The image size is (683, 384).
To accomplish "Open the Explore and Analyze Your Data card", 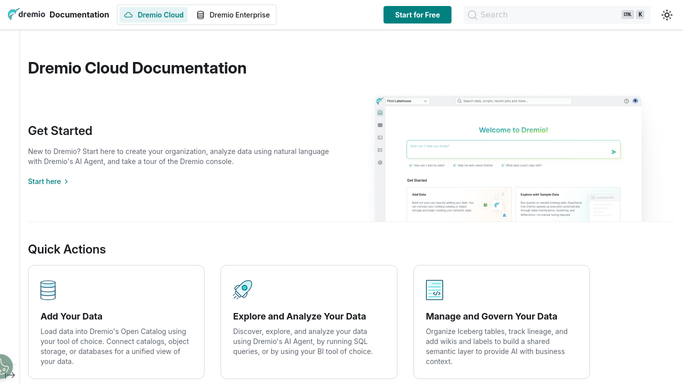I will 309,322.
